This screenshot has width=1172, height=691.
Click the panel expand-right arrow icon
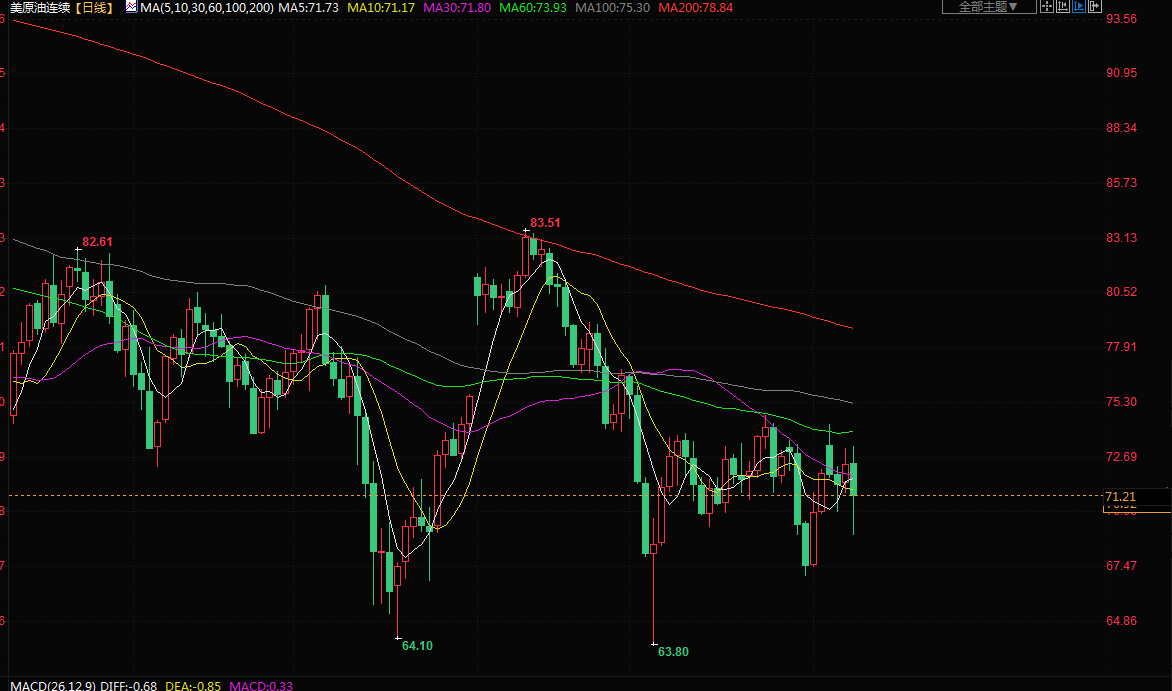click(x=1095, y=7)
